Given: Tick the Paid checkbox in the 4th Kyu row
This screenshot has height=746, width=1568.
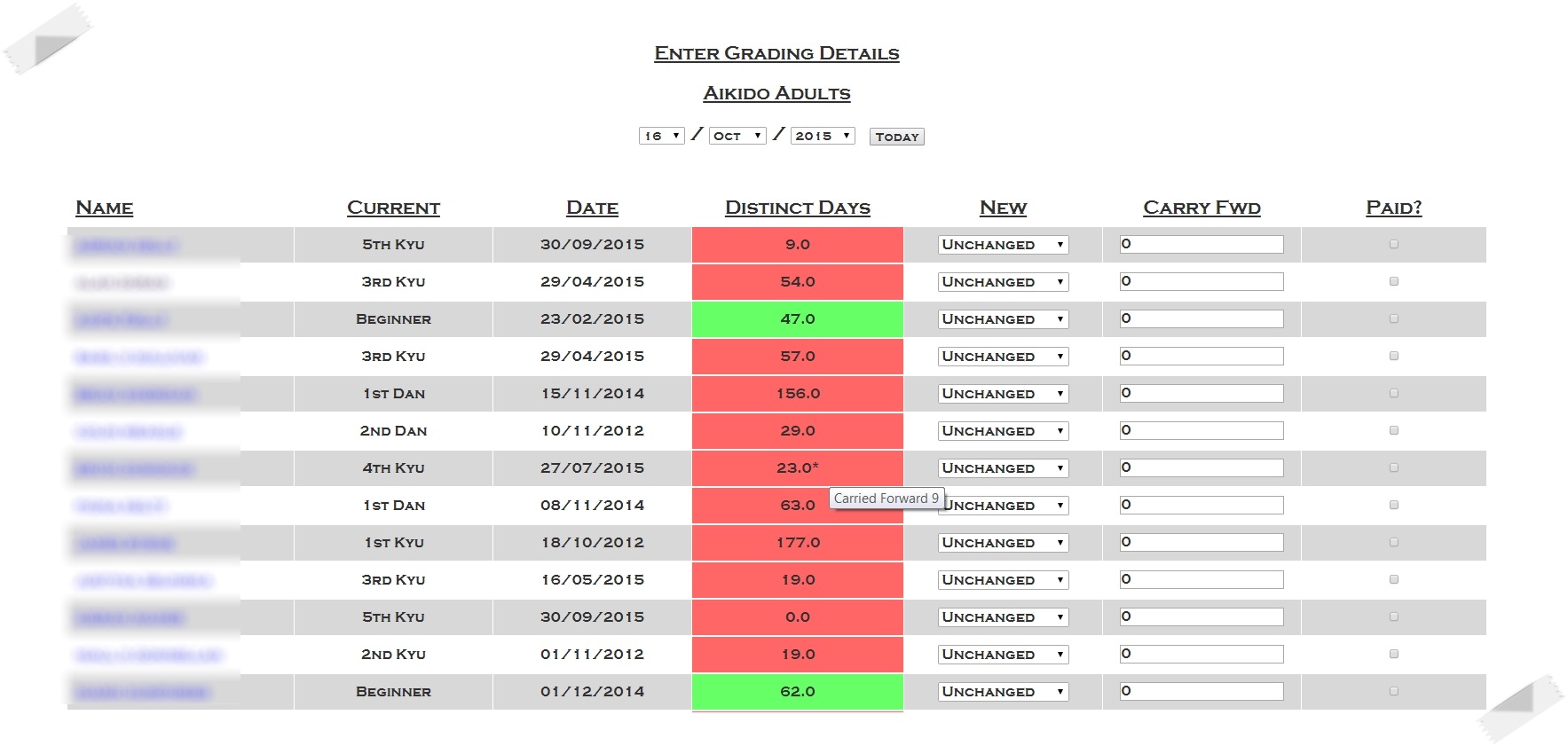Looking at the screenshot, I should (1393, 467).
